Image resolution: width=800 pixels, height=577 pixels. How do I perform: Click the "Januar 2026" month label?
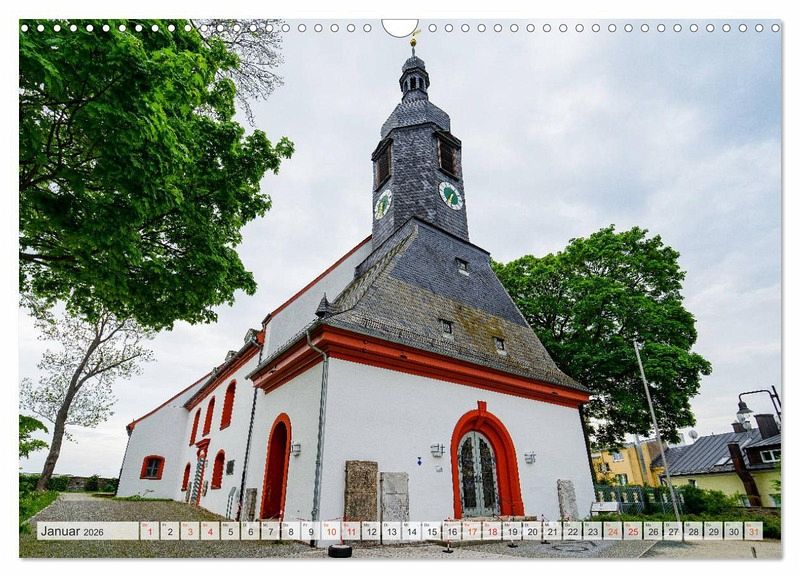click(x=72, y=532)
